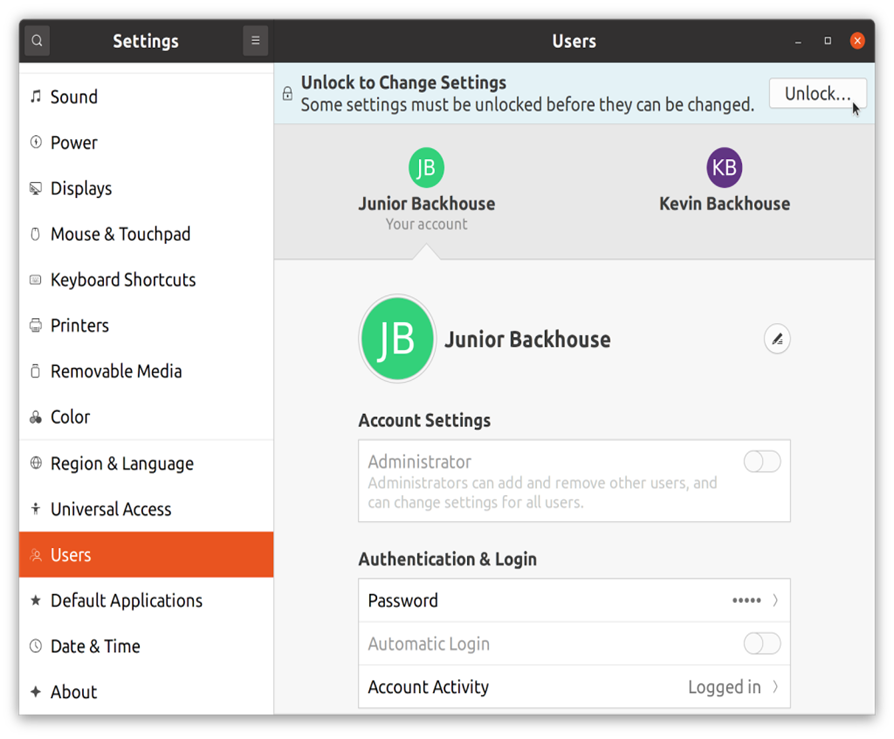894x739 pixels.
Task: Switch to the Kevin Backhouse account
Action: [724, 182]
